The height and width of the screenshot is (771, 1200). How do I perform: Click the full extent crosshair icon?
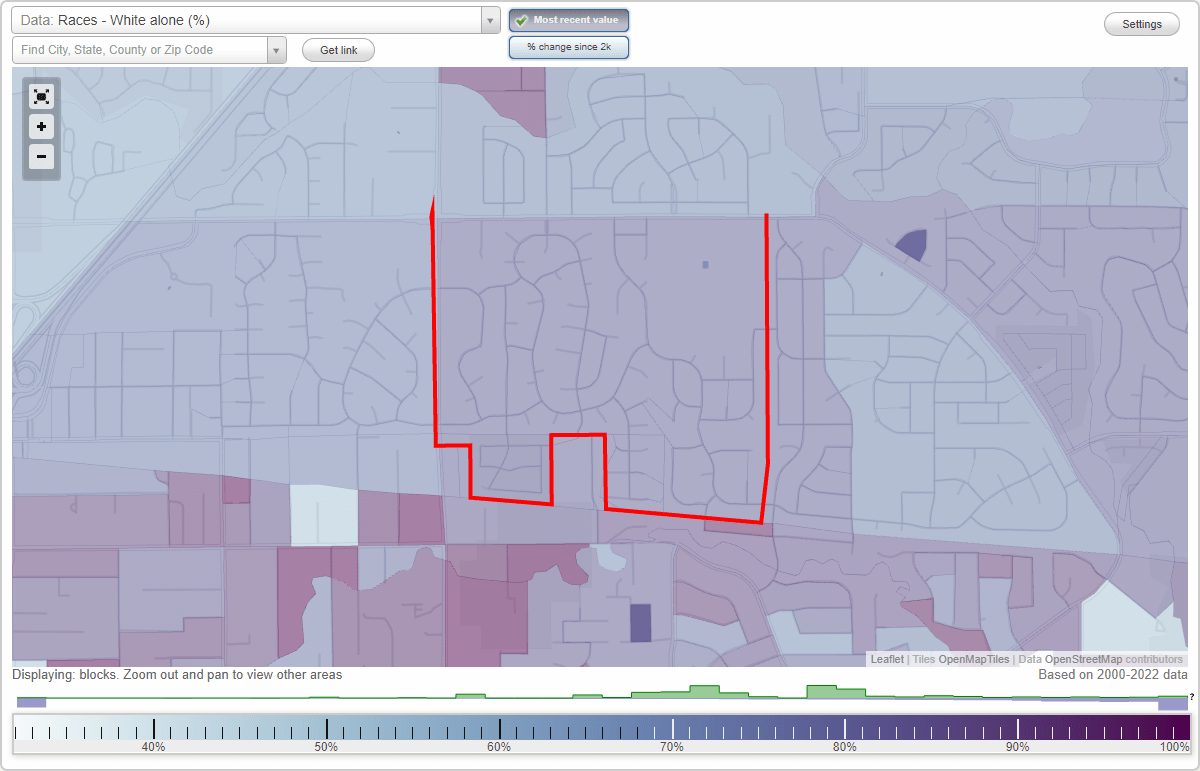point(41,97)
